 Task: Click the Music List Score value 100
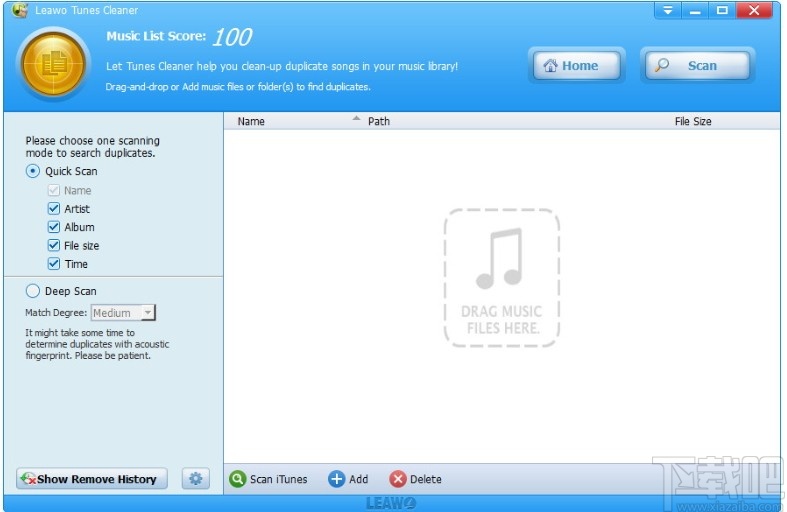pyautogui.click(x=232, y=37)
